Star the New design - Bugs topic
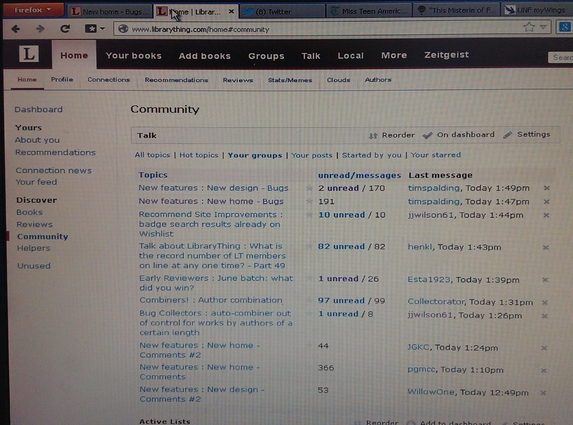Viewport: 573px width, 425px height. [x=309, y=188]
